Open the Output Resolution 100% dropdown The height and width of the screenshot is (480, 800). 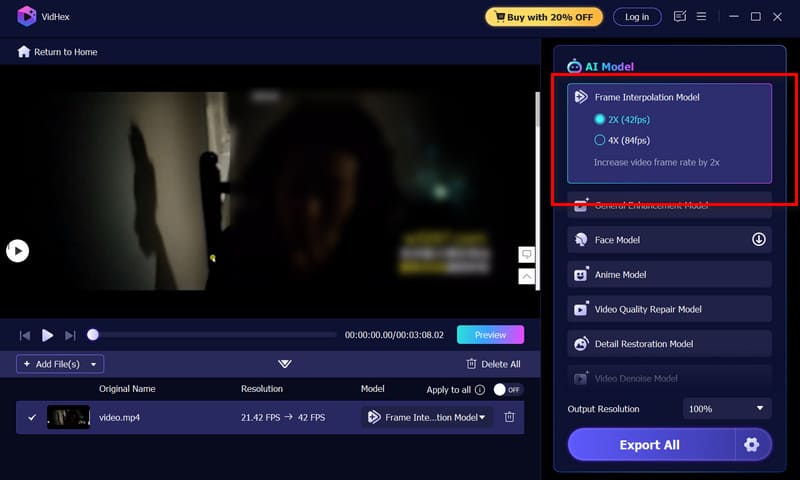pos(727,409)
